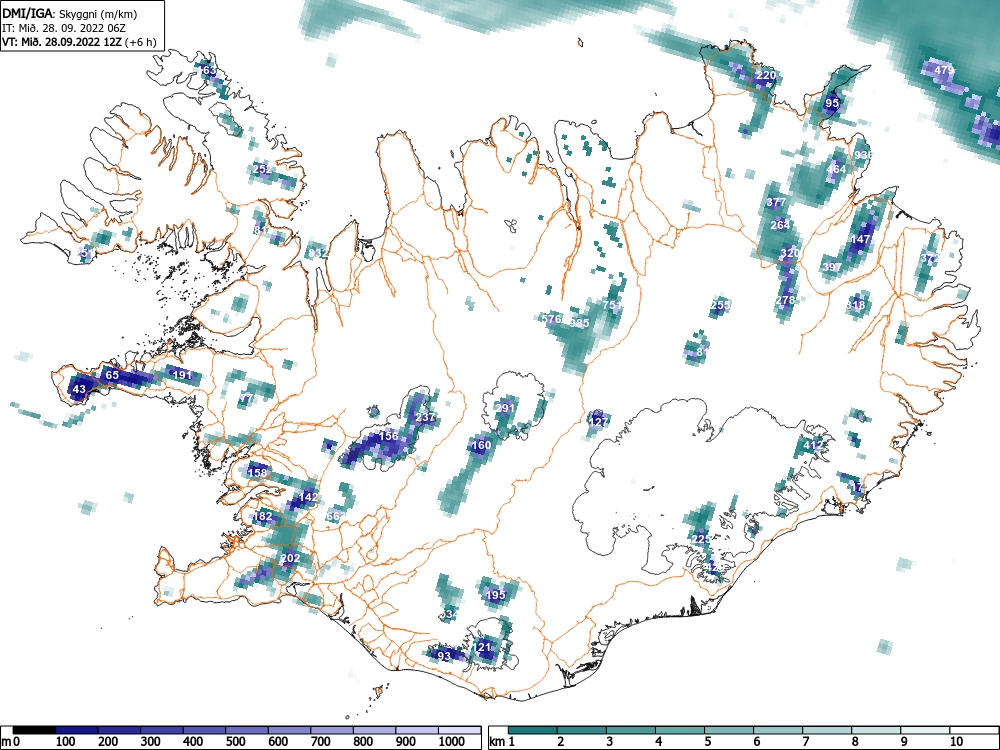Click the 1000 label in the metres legend
This screenshot has height=750, width=1000.
(452, 742)
